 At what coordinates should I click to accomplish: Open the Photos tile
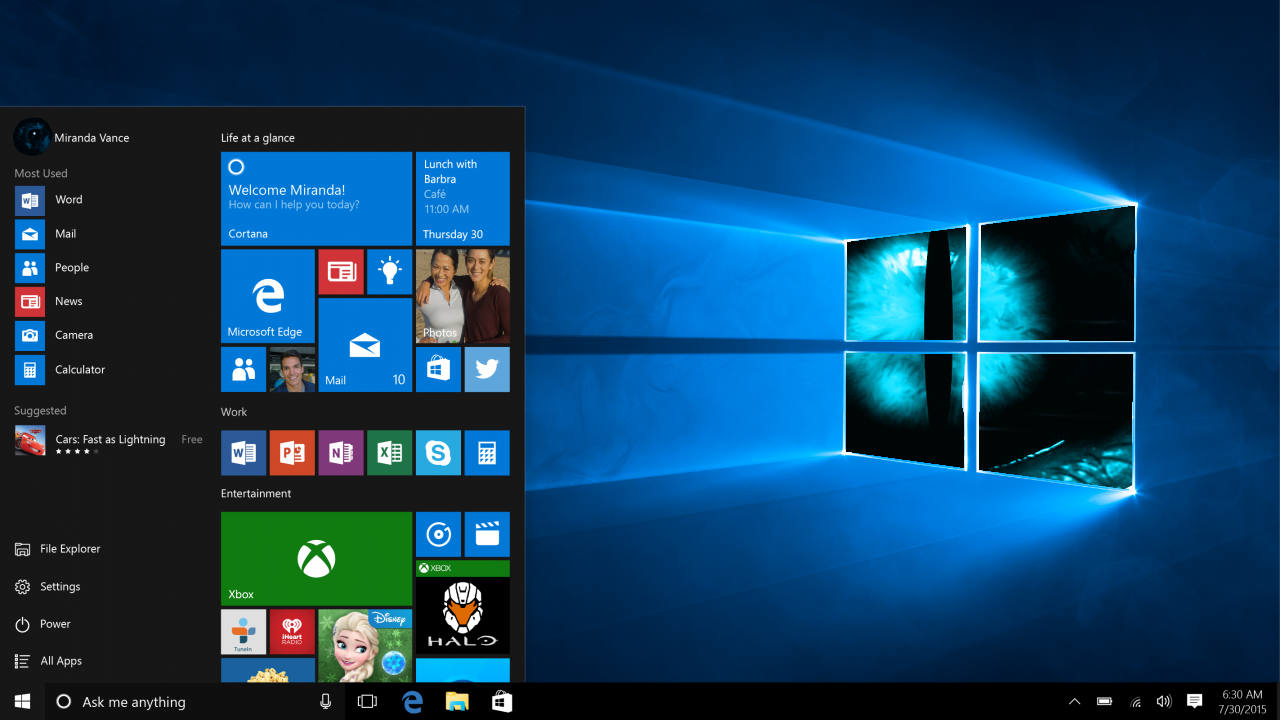click(x=462, y=296)
